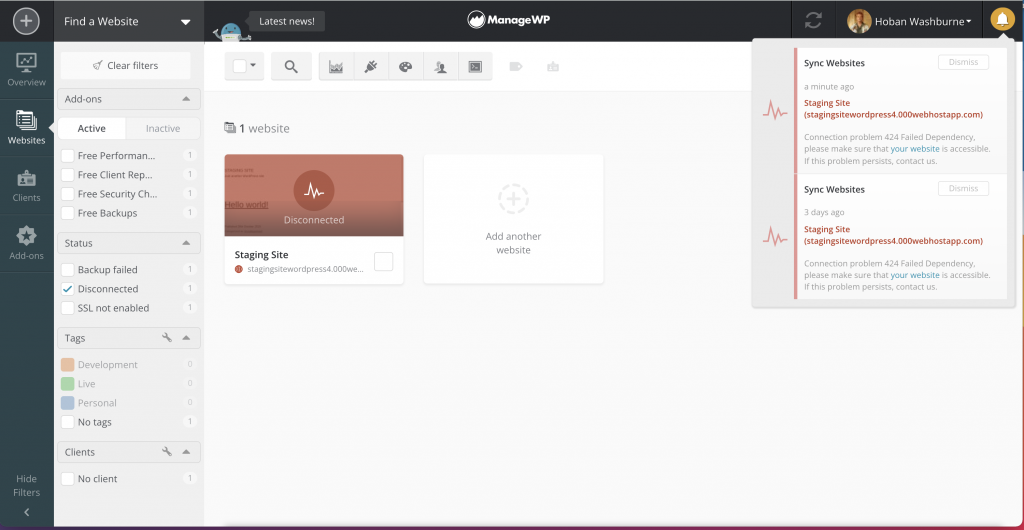Switch to the Active add-ons tab

point(91,129)
